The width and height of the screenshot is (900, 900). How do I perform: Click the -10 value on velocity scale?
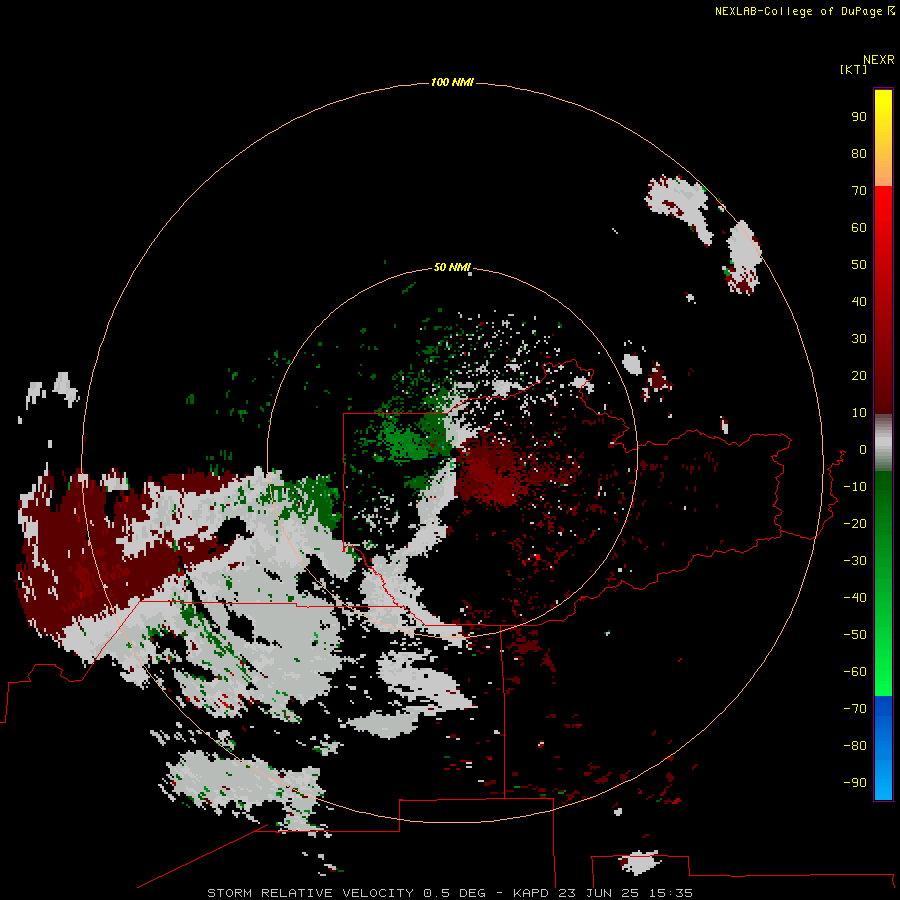pos(855,487)
